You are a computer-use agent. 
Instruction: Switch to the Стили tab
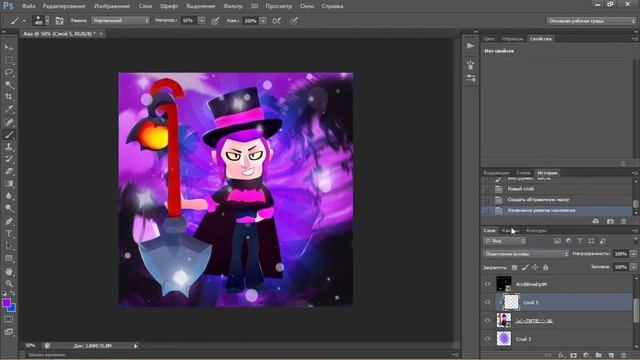(523, 173)
